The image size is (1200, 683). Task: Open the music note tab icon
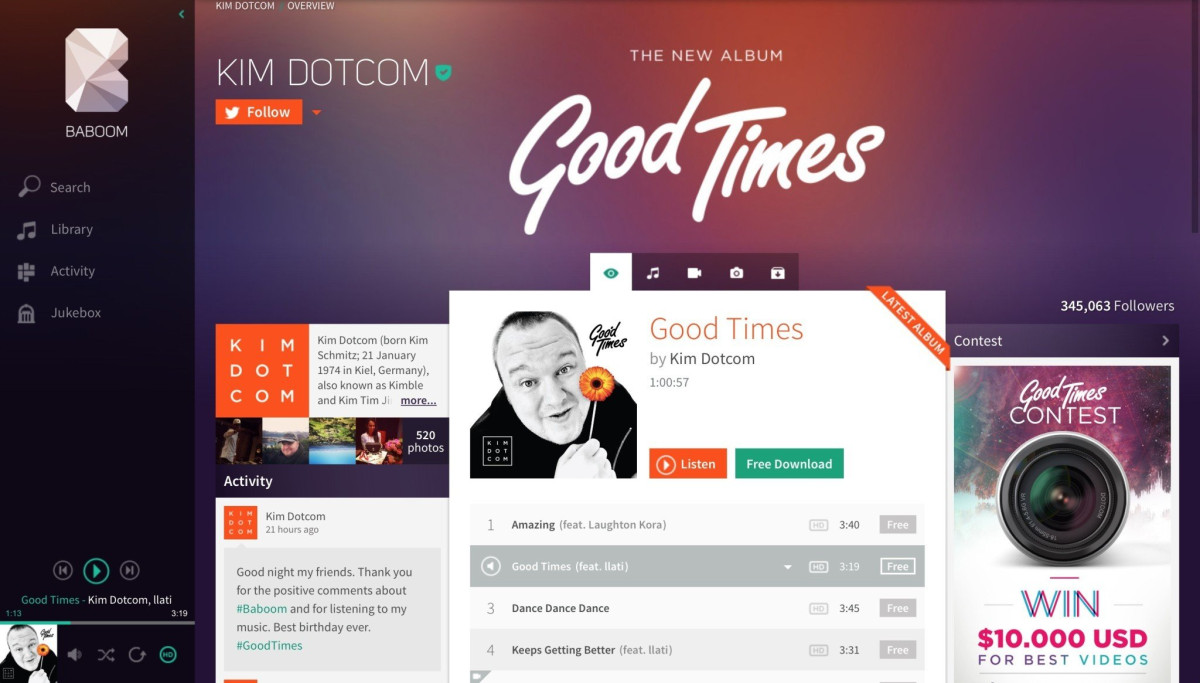653,273
